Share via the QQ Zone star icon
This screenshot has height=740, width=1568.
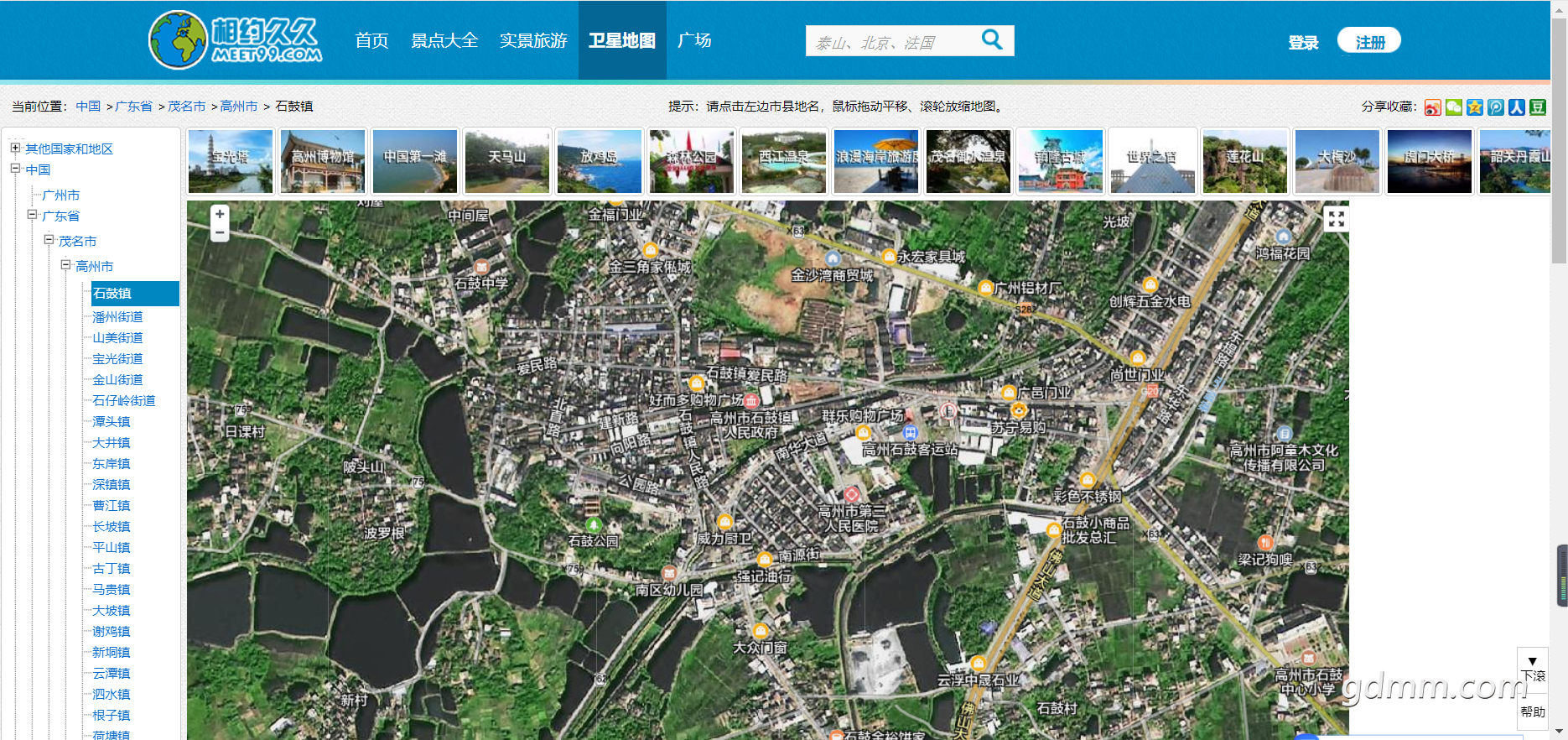click(x=1474, y=107)
